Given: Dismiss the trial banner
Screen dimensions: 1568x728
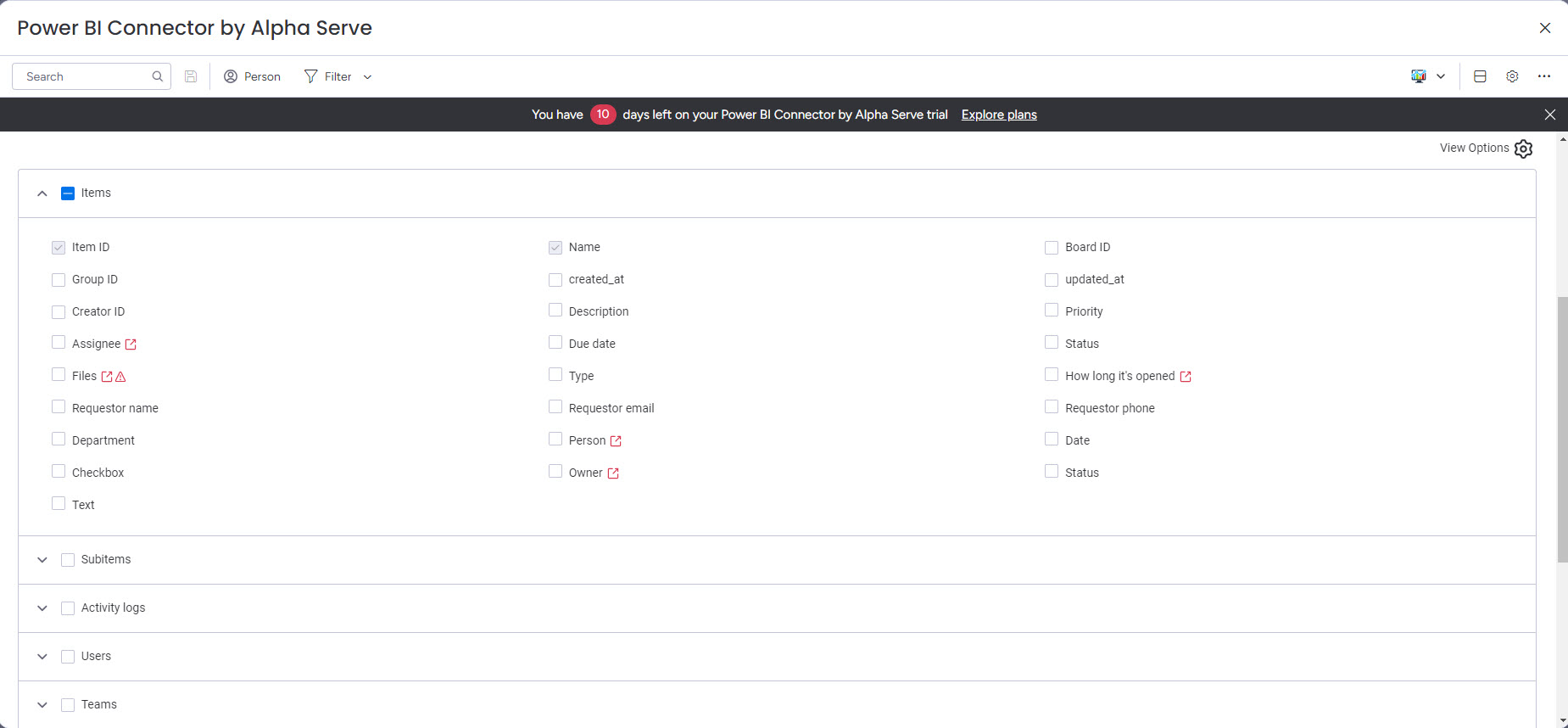Looking at the screenshot, I should coord(1550,115).
